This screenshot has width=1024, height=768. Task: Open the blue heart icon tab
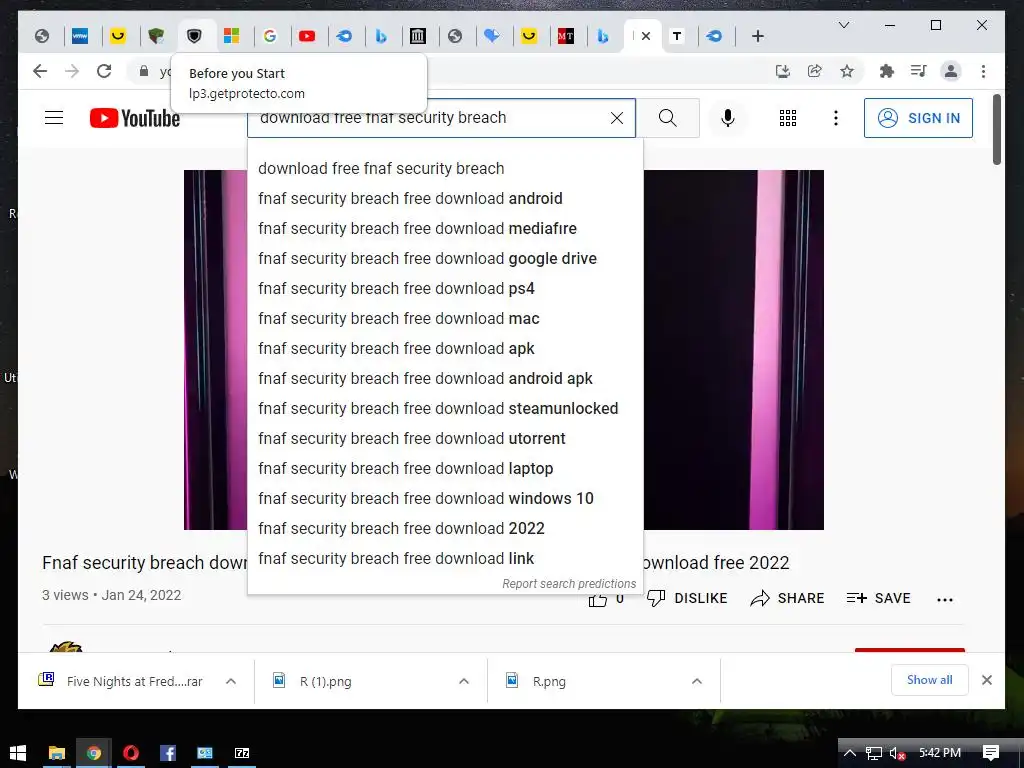click(x=492, y=36)
